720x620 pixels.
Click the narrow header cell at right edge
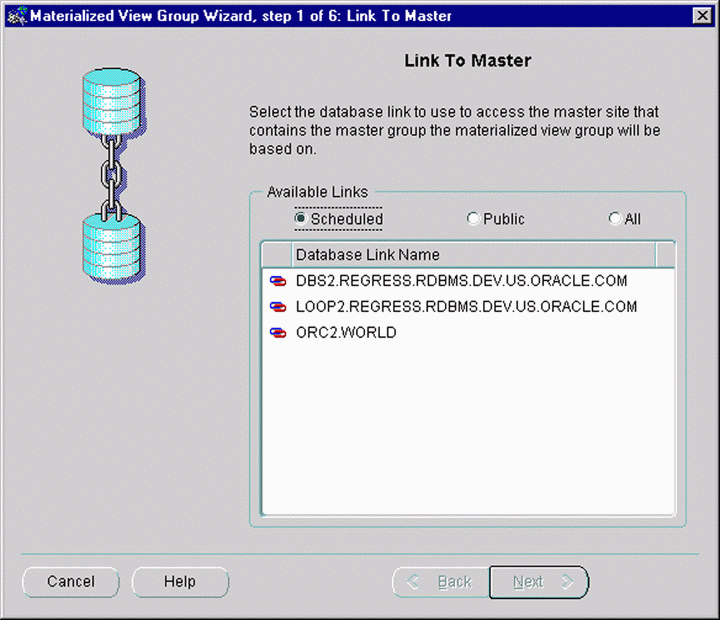[666, 255]
